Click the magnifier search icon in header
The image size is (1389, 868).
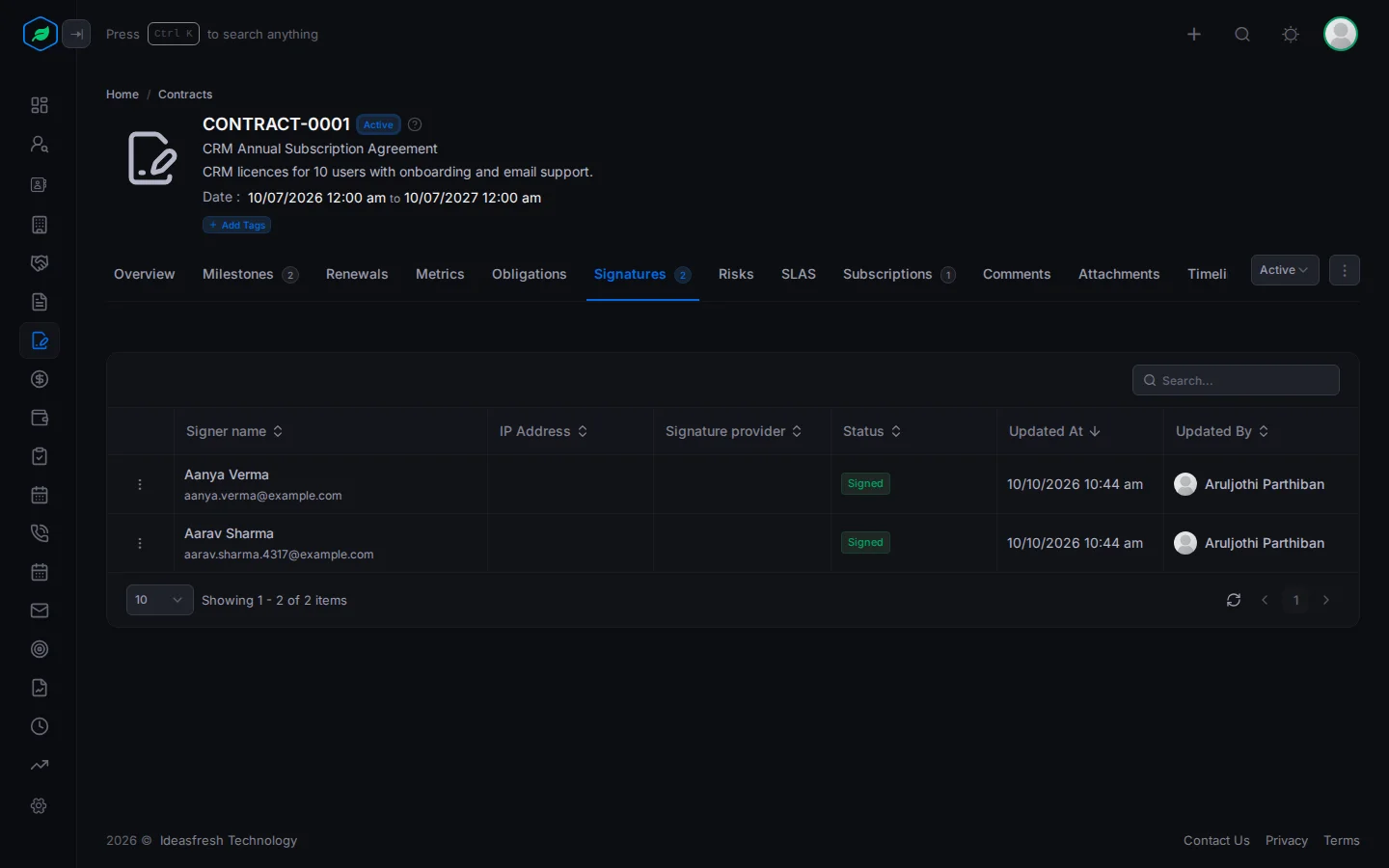[x=1242, y=34]
